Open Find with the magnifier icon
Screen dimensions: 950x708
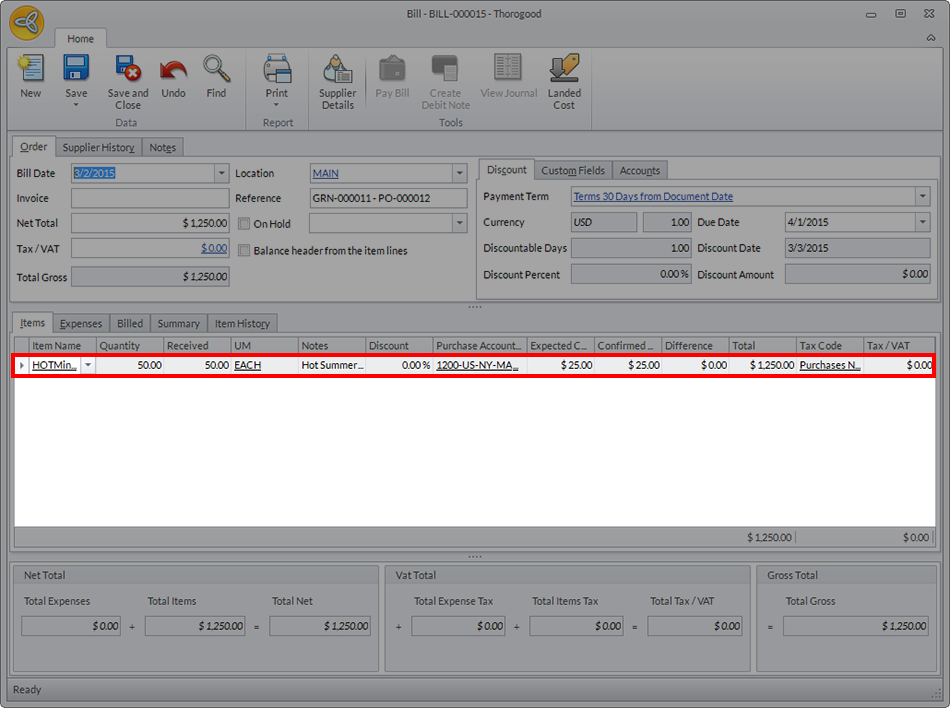[216, 70]
